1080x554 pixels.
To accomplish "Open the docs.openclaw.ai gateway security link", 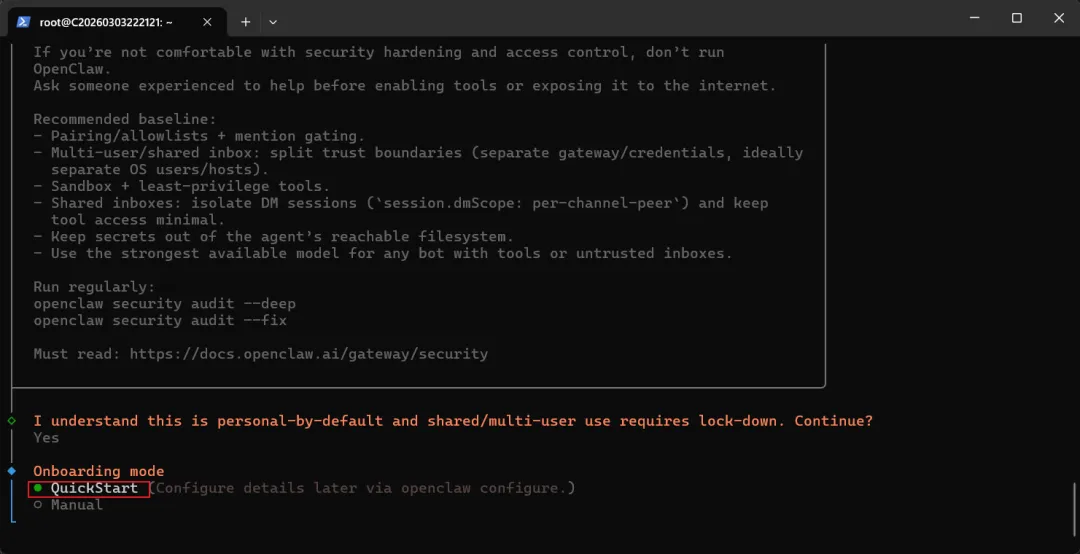I will tap(308, 354).
